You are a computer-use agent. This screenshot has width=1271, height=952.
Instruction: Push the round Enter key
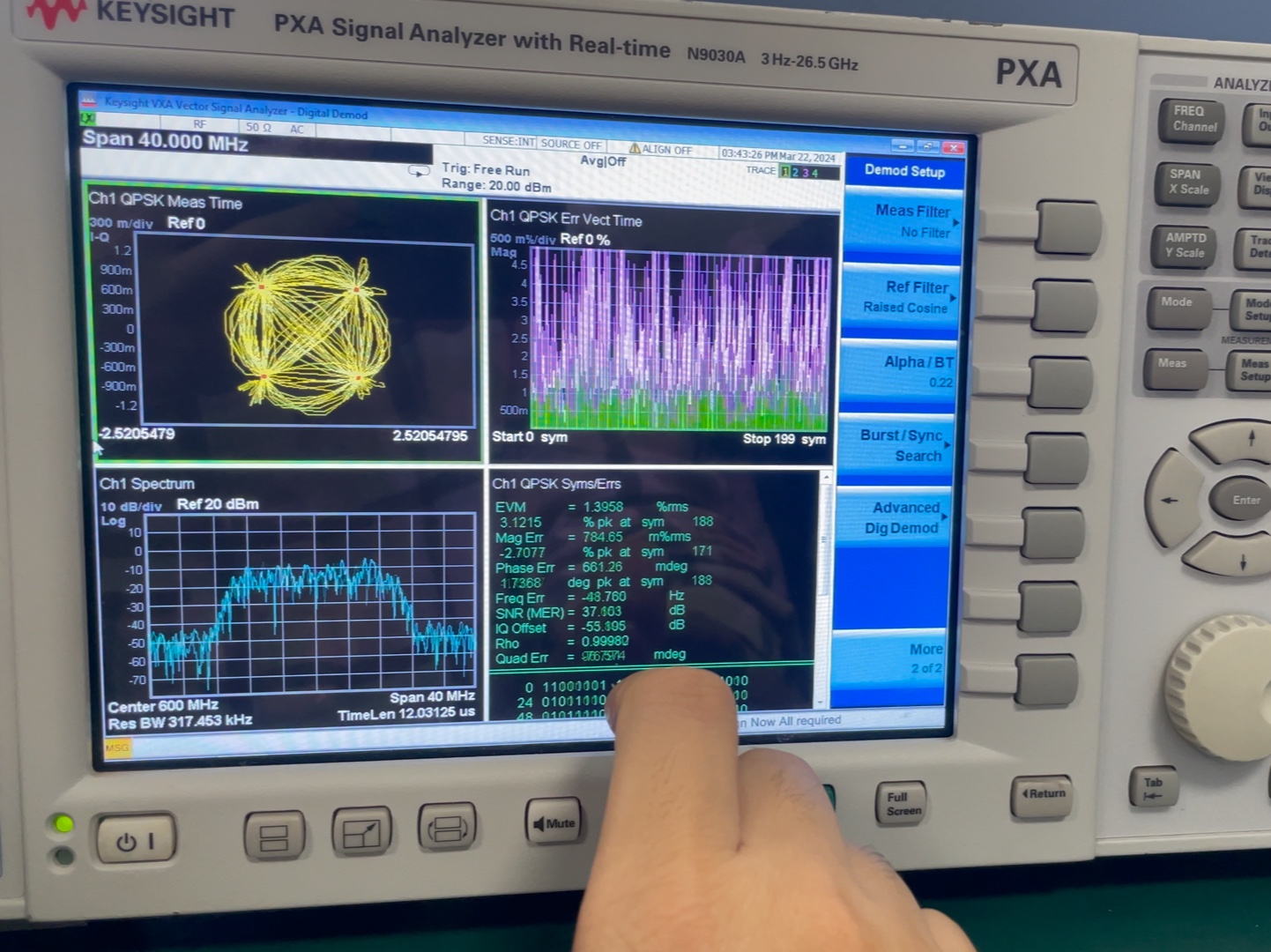click(x=1244, y=501)
